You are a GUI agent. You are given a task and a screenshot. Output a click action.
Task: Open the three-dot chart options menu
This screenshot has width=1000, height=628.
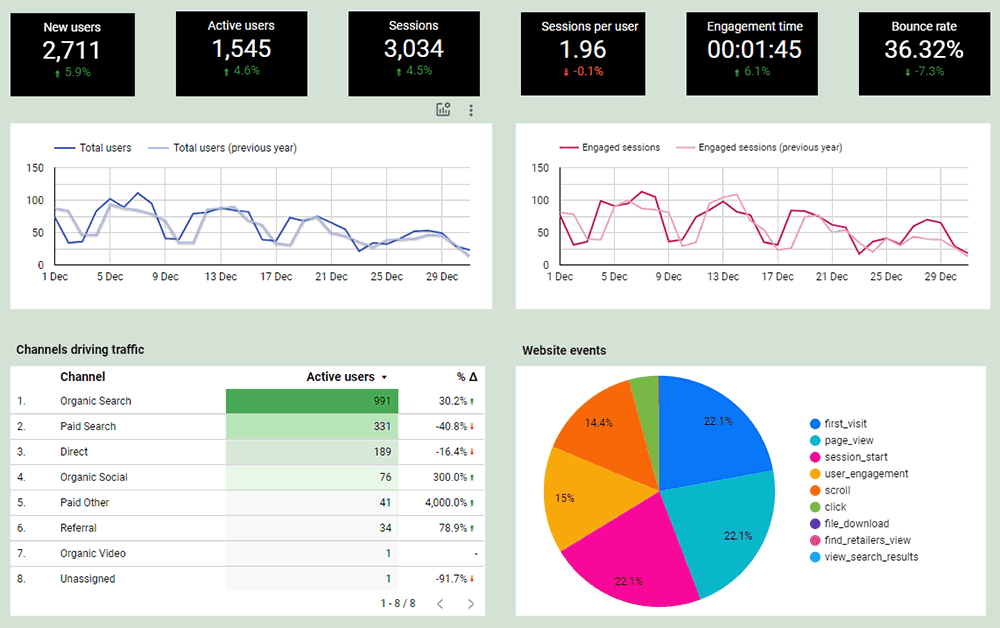[471, 110]
